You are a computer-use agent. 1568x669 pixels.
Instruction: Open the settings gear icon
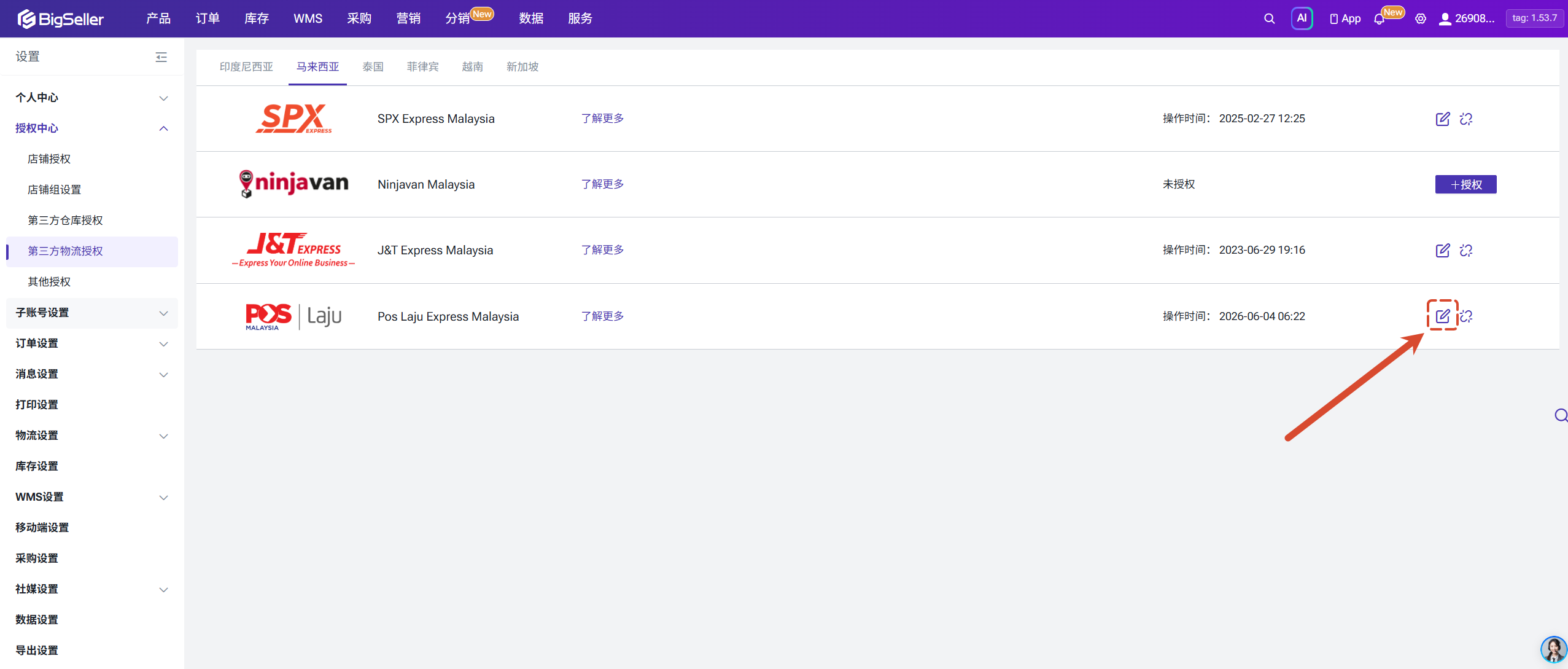1421,18
